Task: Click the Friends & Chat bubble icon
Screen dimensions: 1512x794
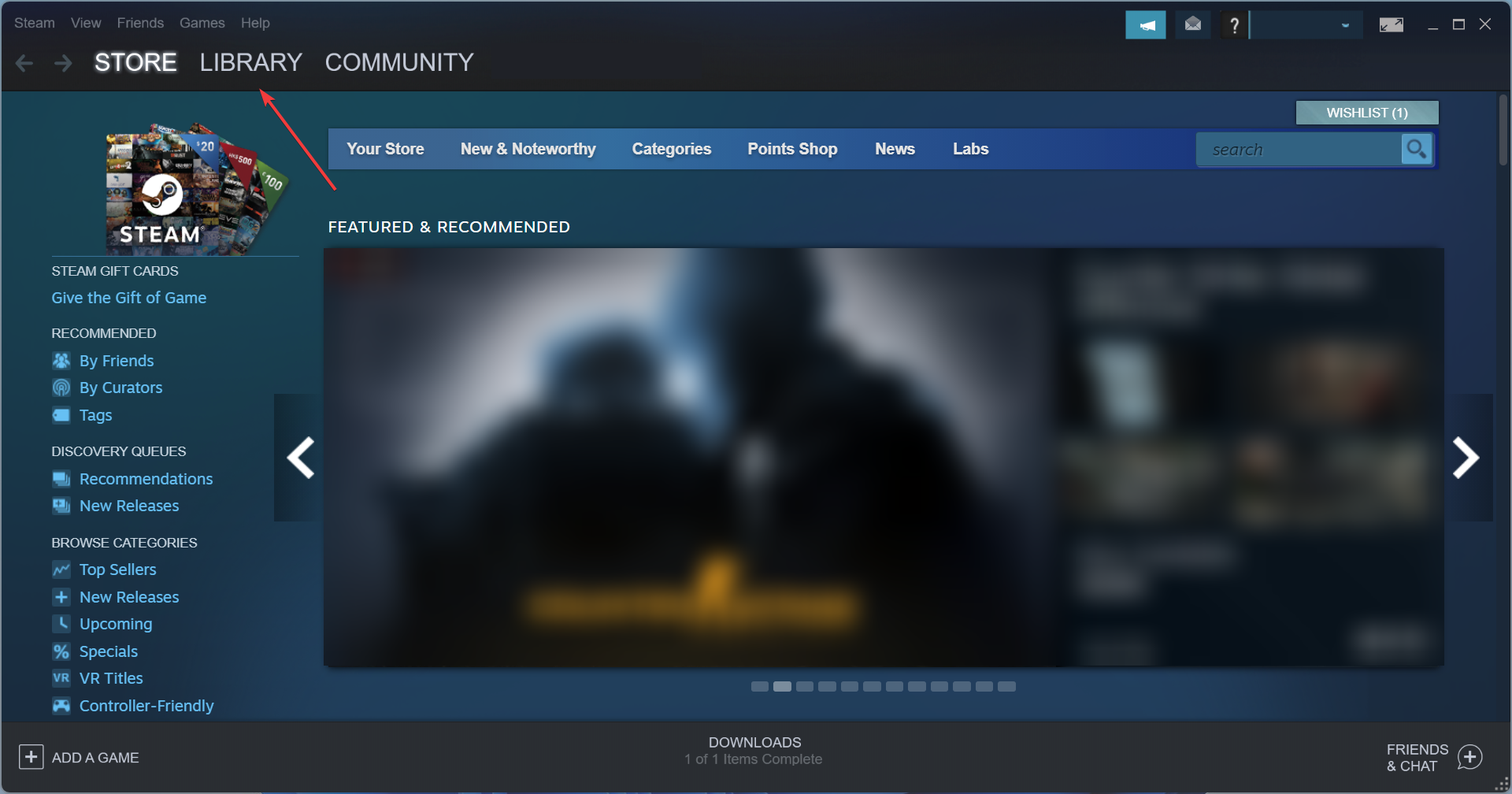Action: point(1469,758)
